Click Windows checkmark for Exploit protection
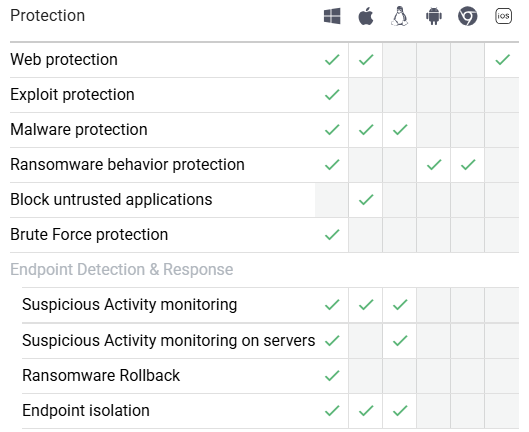 [x=332, y=94]
